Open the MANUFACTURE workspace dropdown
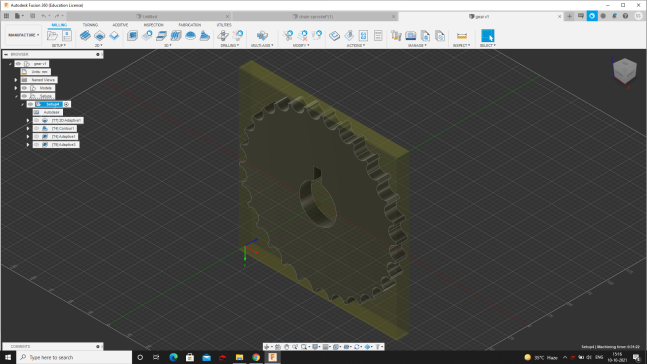This screenshot has height=364, width=647. coord(24,35)
